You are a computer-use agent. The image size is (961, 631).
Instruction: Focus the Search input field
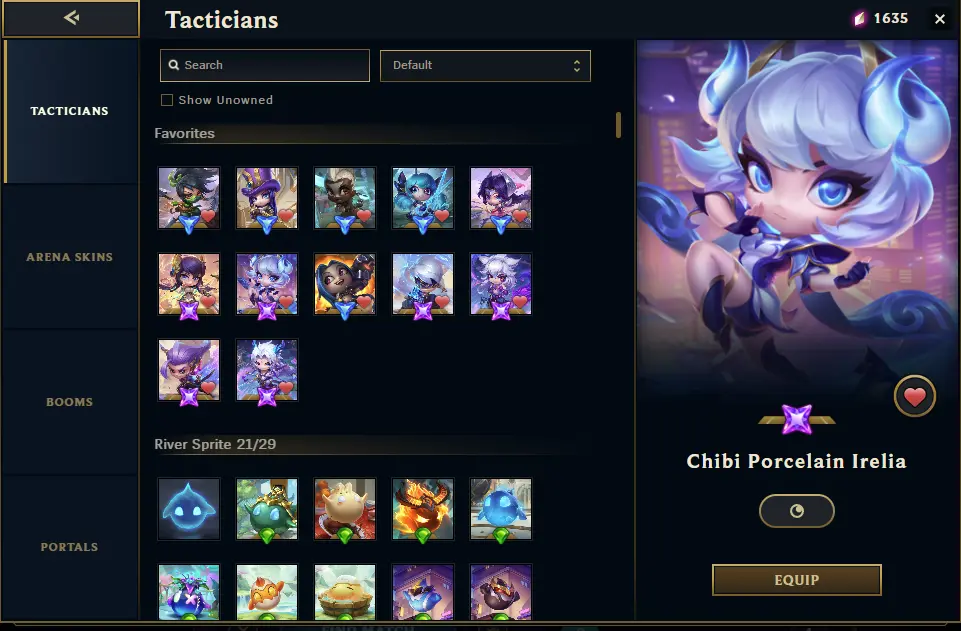click(265, 66)
